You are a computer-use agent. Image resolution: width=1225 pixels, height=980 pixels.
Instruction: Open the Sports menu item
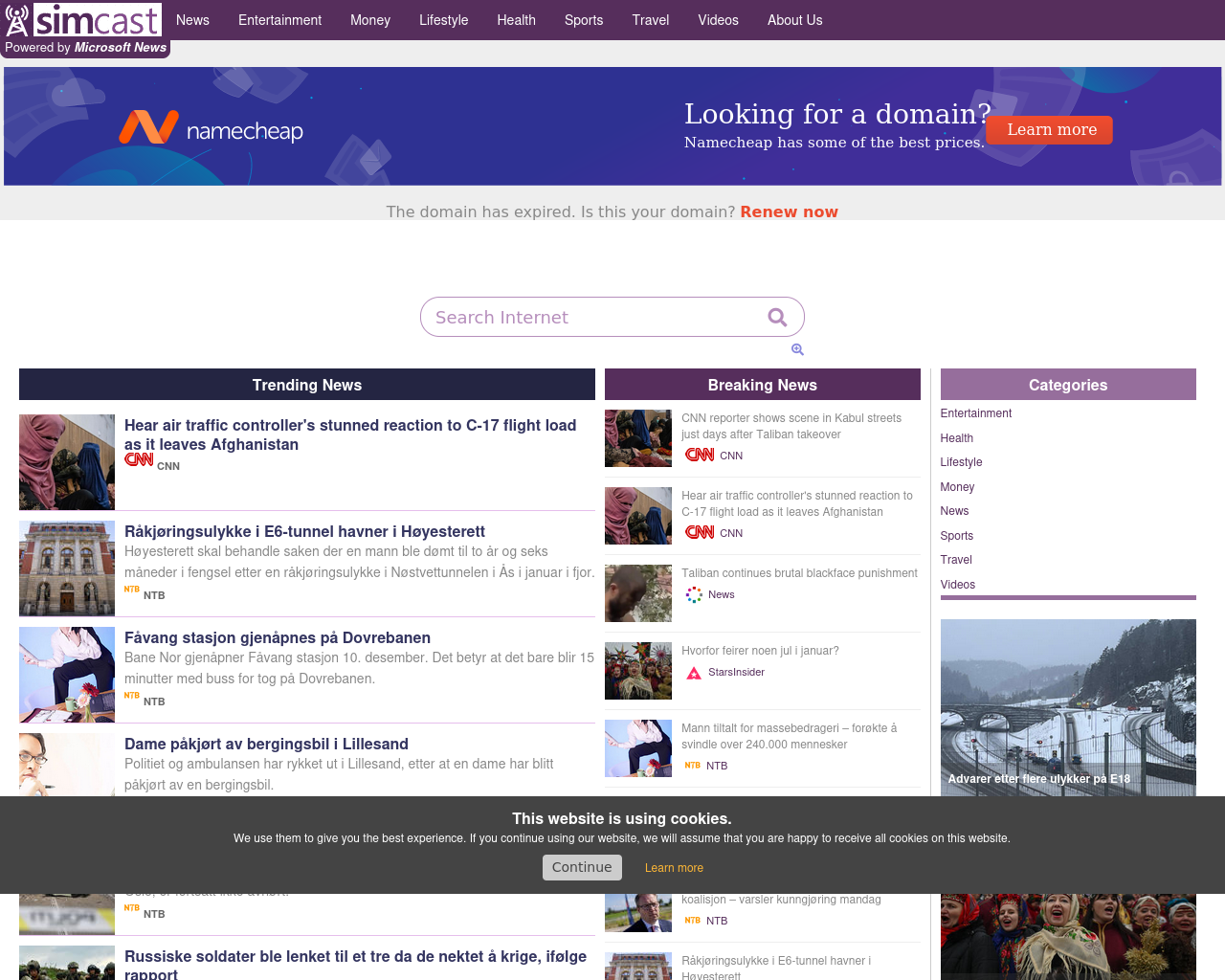pyautogui.click(x=584, y=20)
